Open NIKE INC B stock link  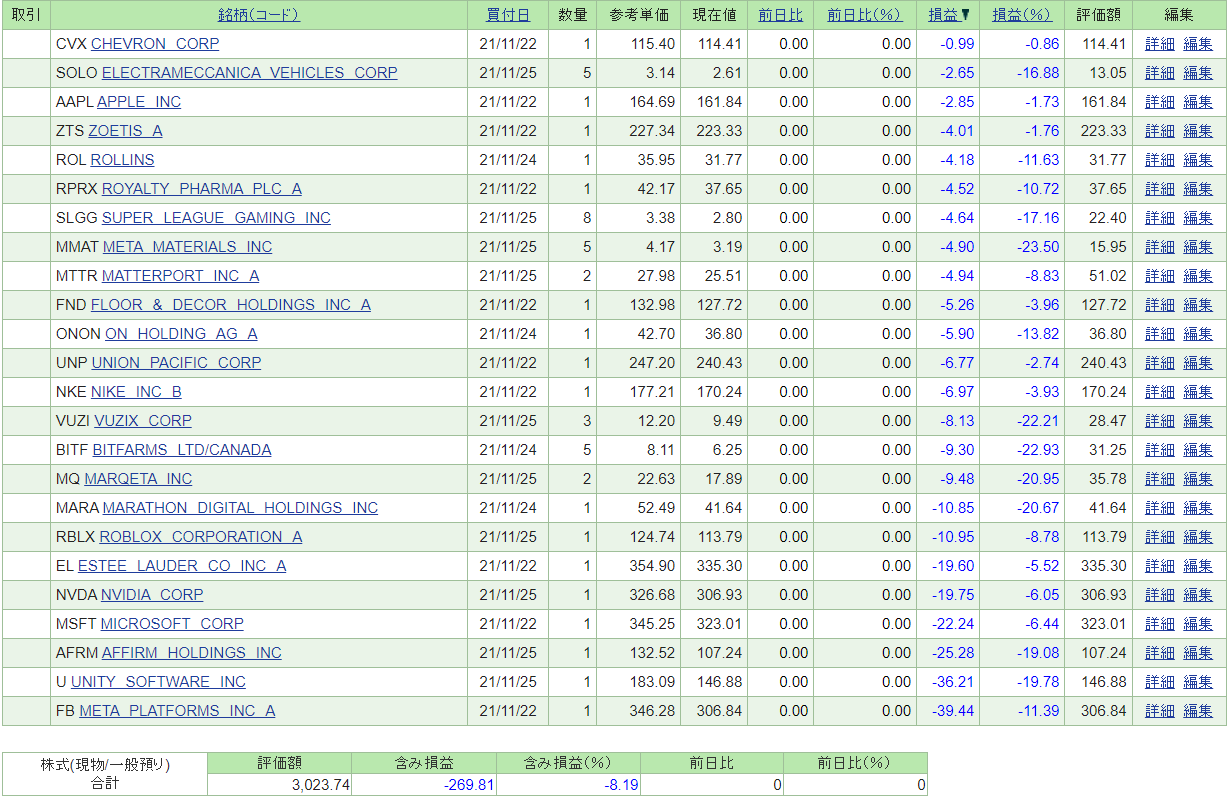click(136, 392)
